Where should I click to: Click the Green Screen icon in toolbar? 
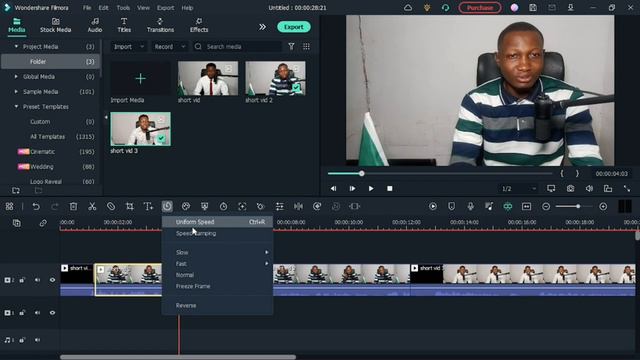point(204,207)
